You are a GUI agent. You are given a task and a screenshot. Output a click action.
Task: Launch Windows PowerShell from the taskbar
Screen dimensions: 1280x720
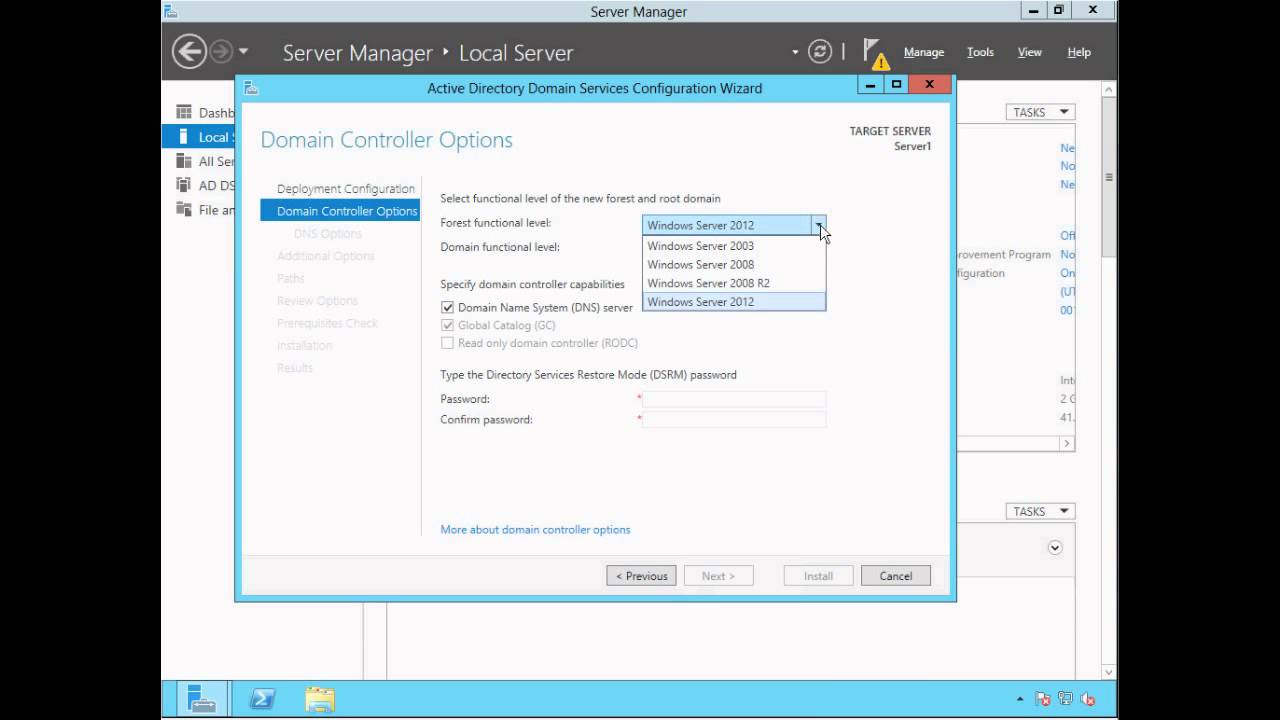click(262, 698)
